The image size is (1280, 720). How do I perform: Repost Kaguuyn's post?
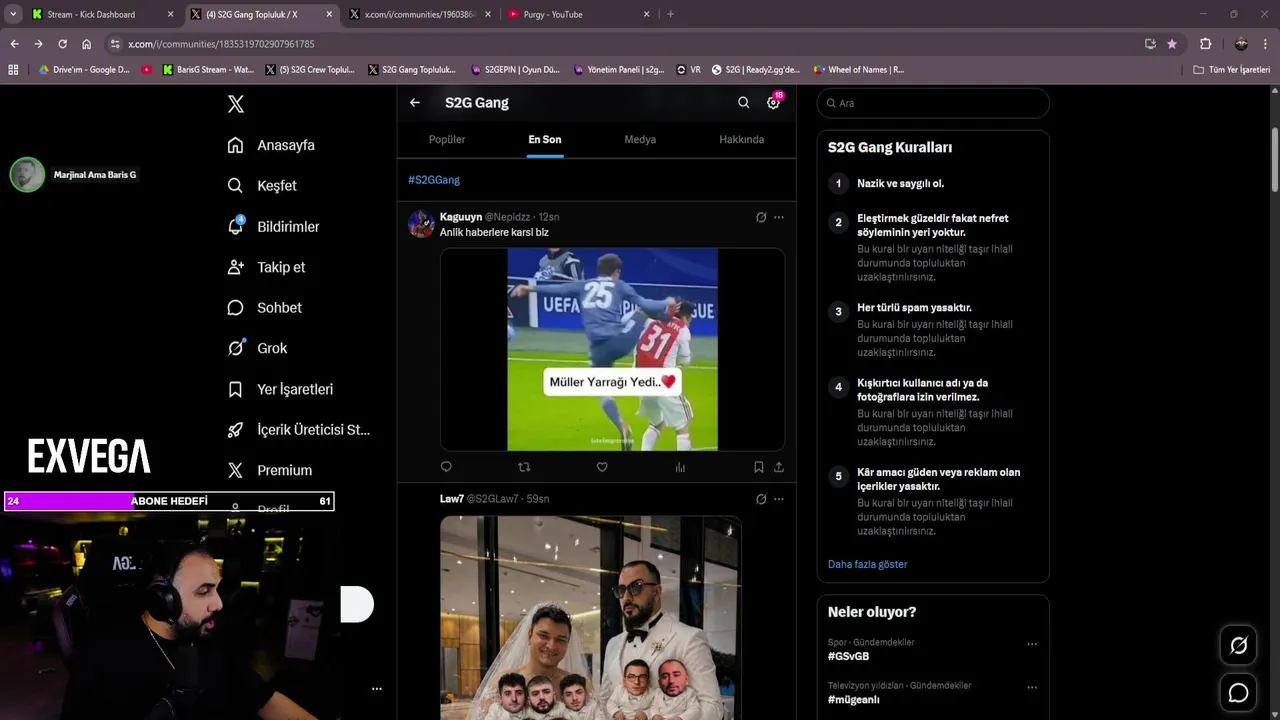[x=524, y=467]
